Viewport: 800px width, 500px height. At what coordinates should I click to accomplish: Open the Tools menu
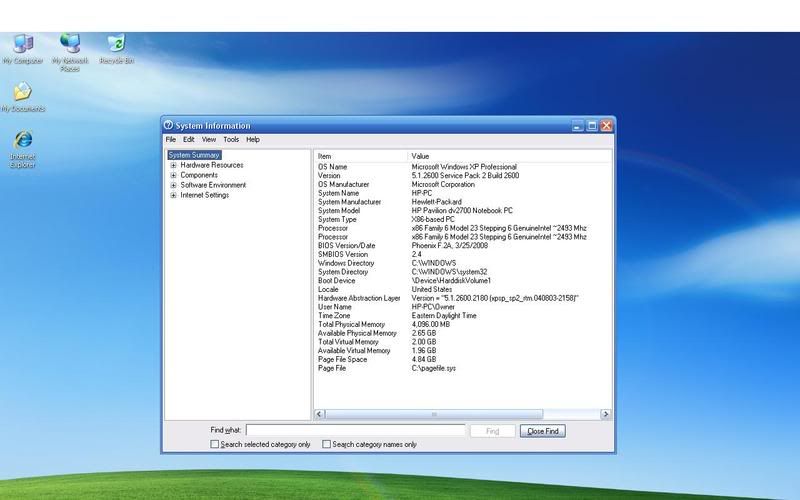[x=231, y=140]
